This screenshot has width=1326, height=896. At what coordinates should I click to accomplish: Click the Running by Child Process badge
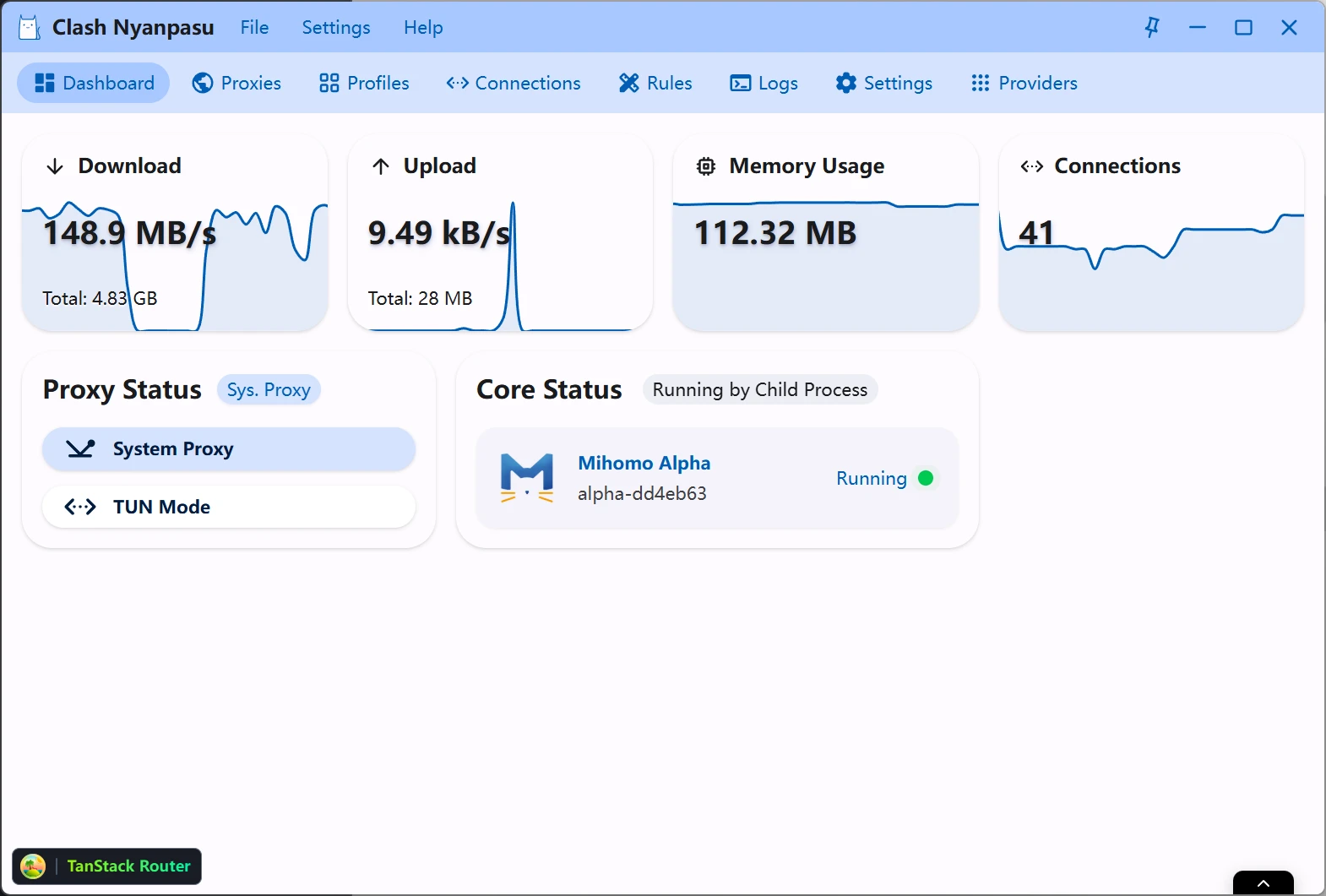pyautogui.click(x=760, y=389)
